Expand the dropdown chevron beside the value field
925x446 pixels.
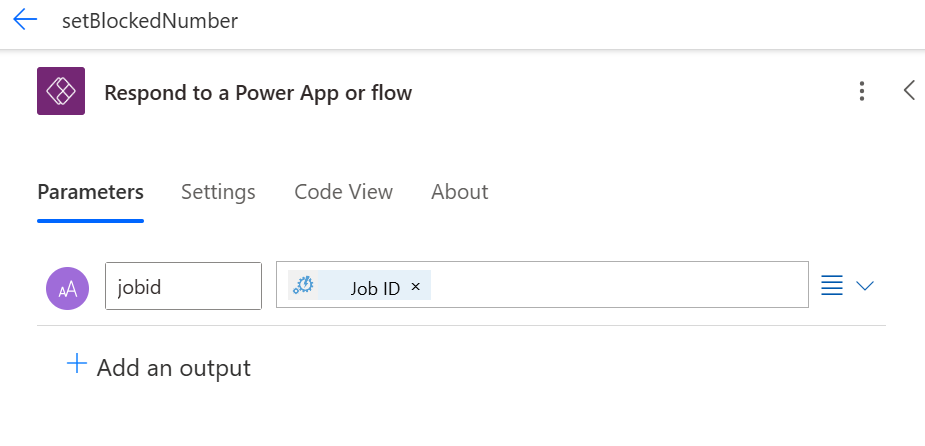pyautogui.click(x=865, y=286)
